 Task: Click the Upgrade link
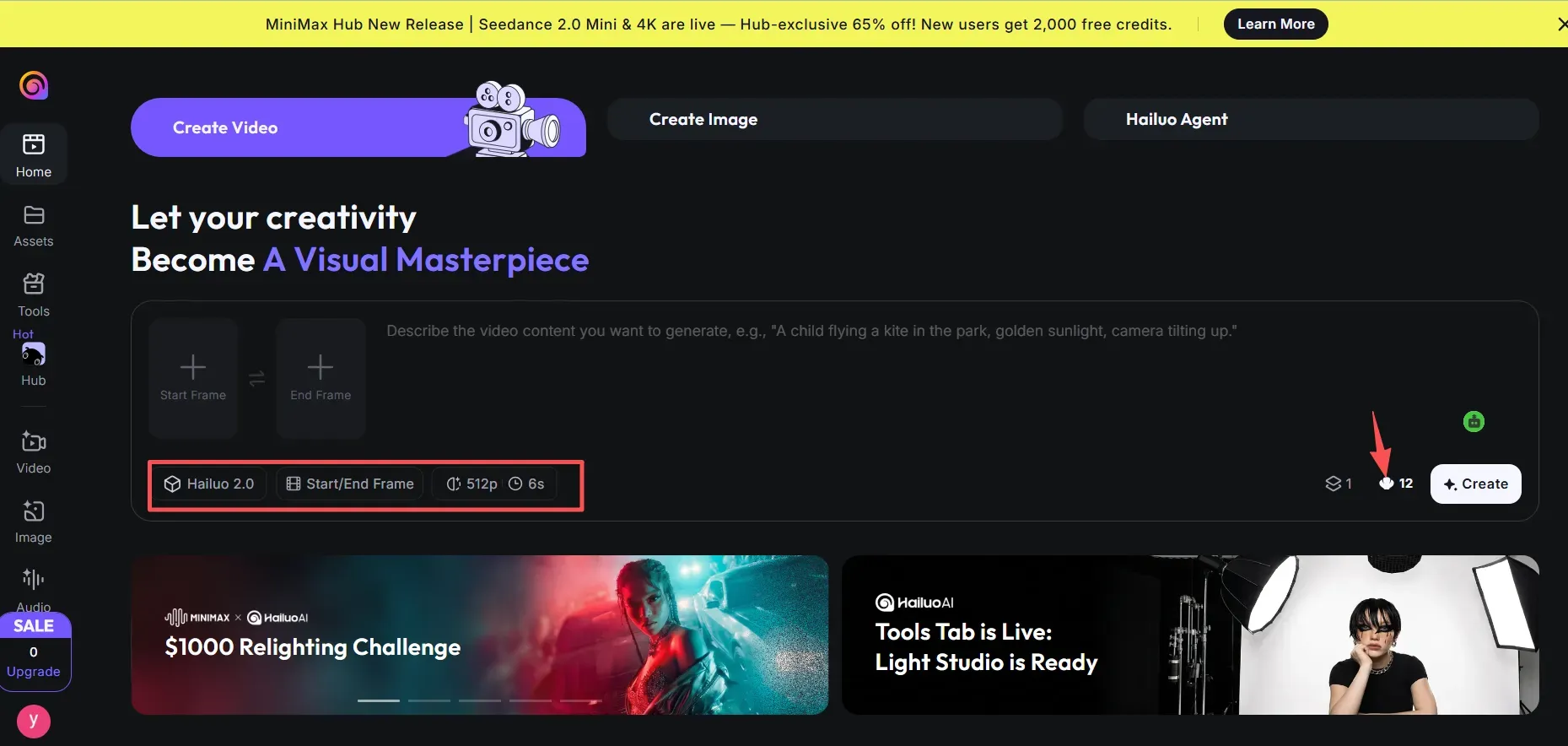point(34,672)
